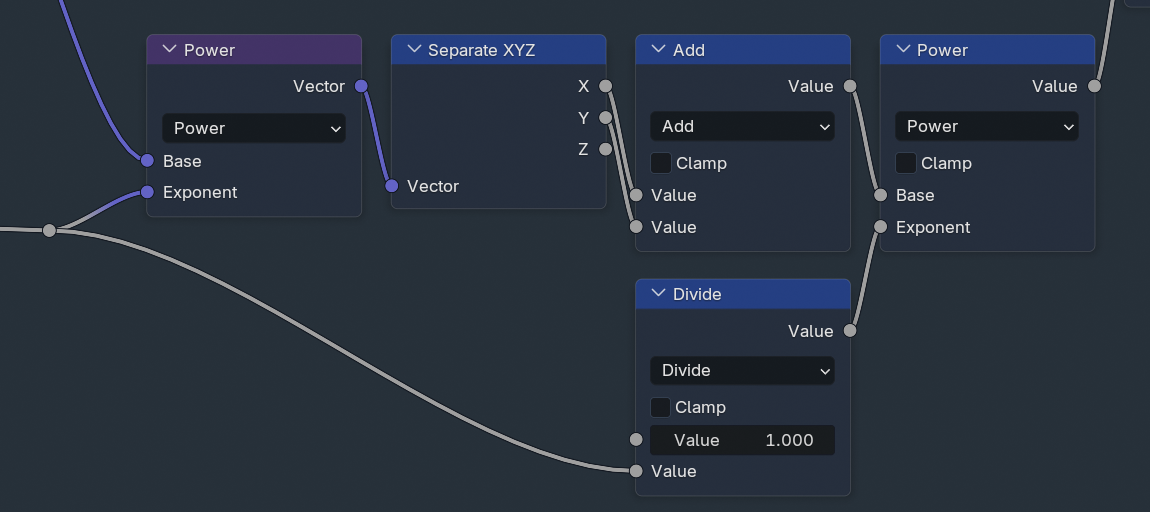Screen dimensions: 1150x512
Task: Collapse the blue math Power node
Action: (x=903, y=49)
